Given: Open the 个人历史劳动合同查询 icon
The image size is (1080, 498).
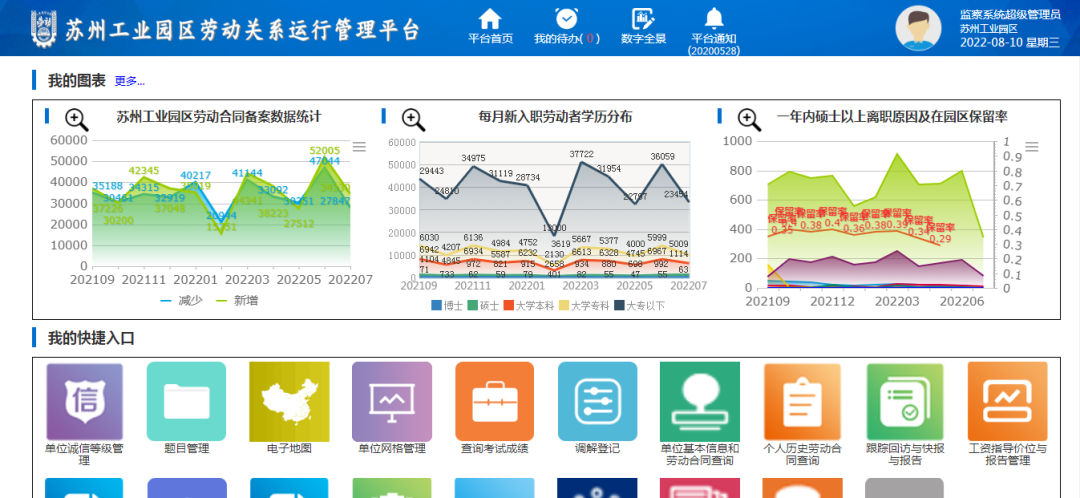Looking at the screenshot, I should point(802,402).
